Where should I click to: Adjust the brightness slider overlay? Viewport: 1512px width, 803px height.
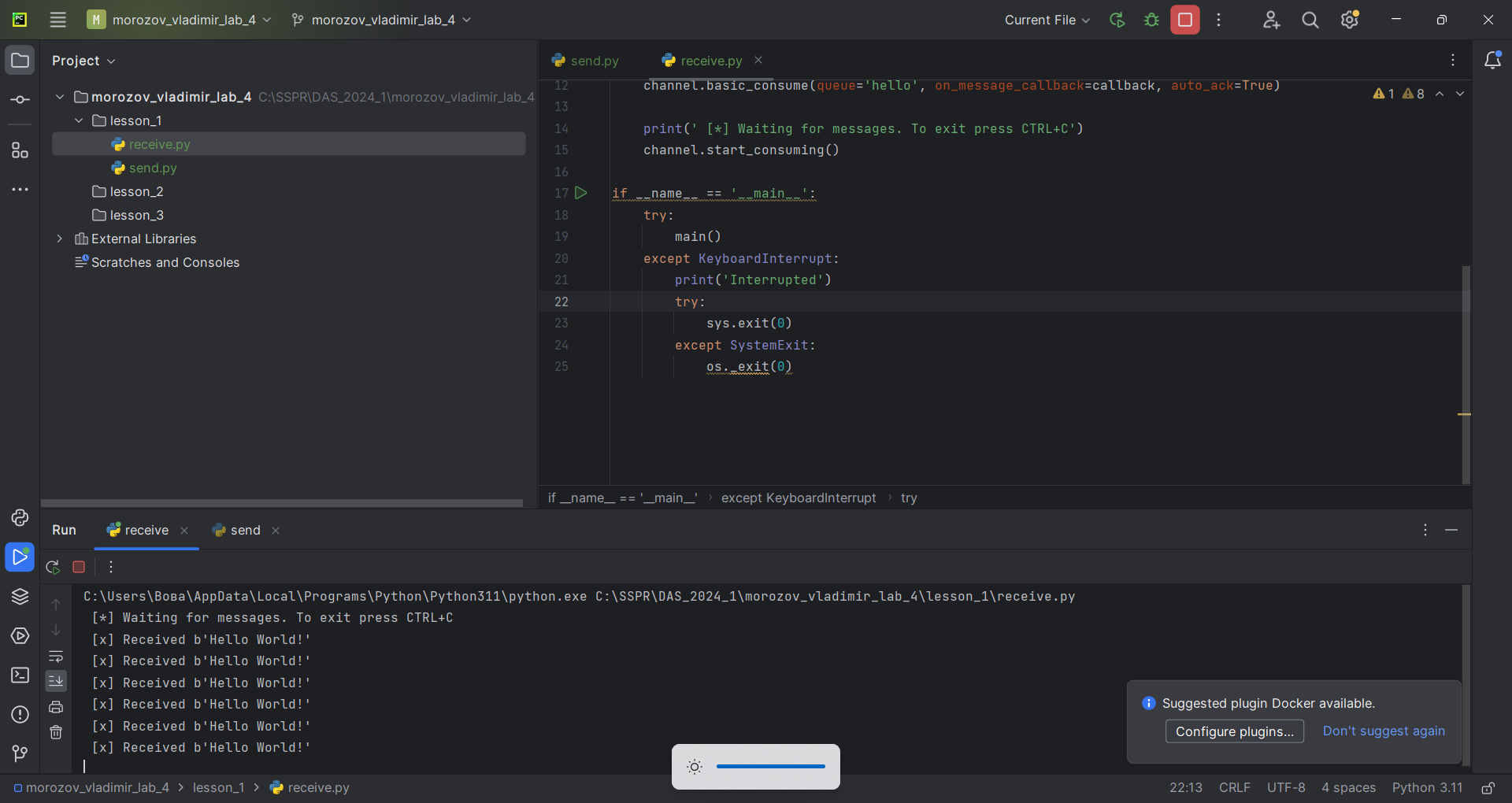(771, 766)
